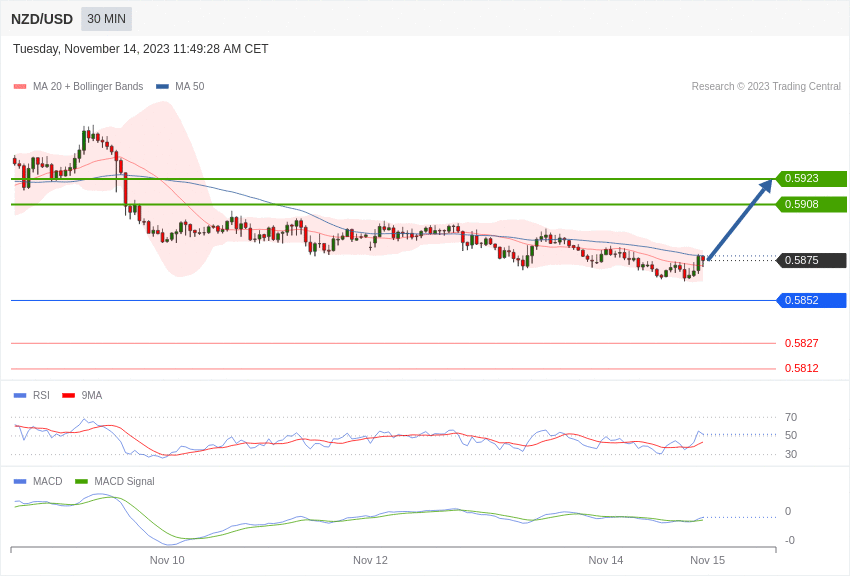
Task: Click the blue RSI legend swatch
Action: coord(20,396)
